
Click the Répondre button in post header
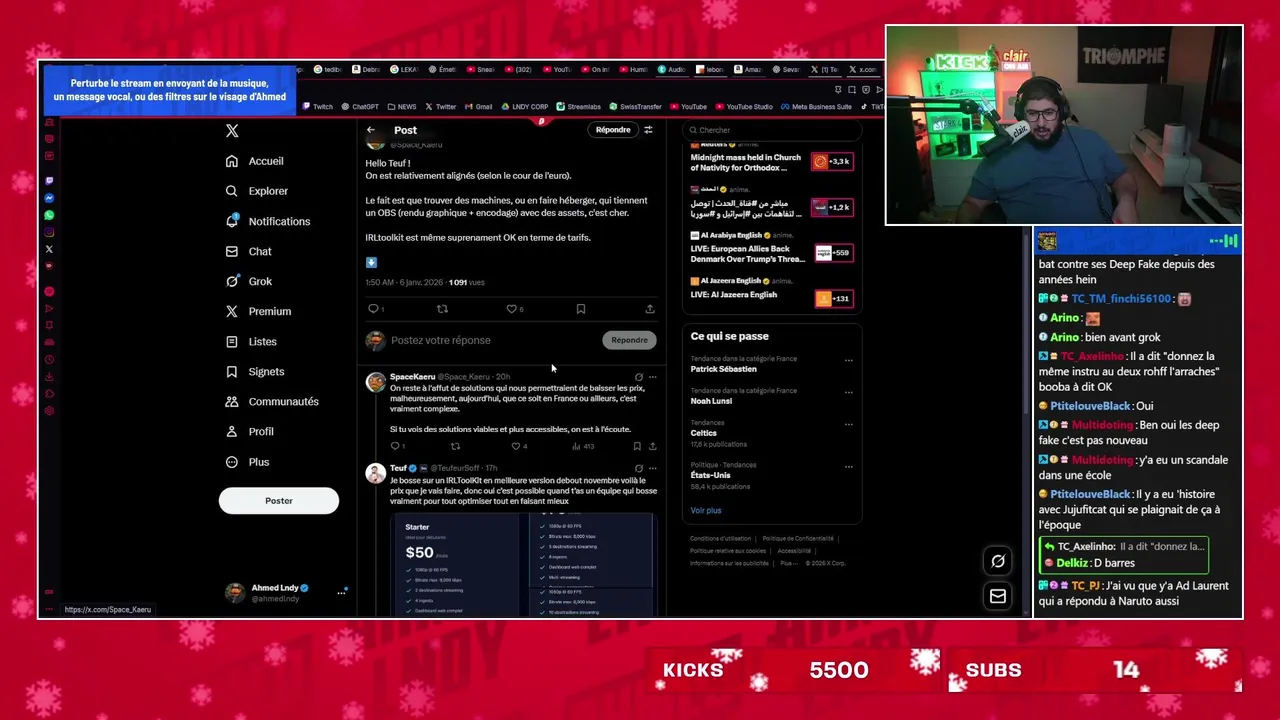tap(613, 130)
